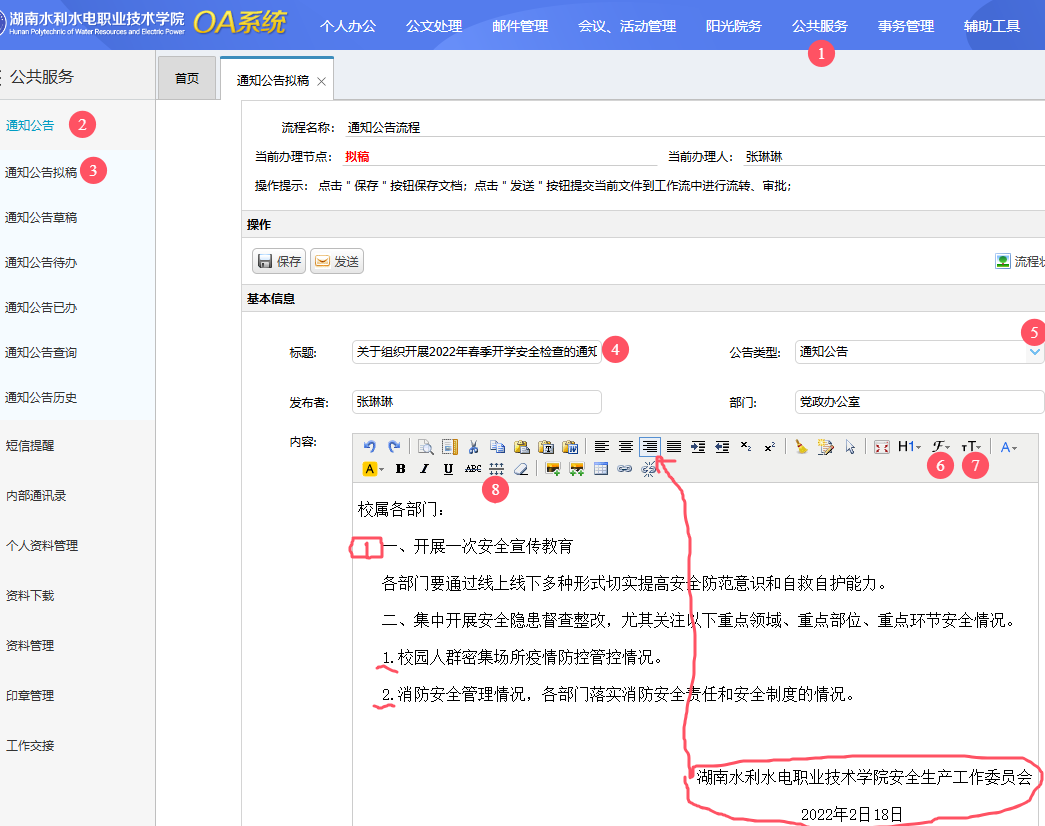The height and width of the screenshot is (826, 1045).
Task: Toggle strikethrough formatting
Action: pos(473,469)
